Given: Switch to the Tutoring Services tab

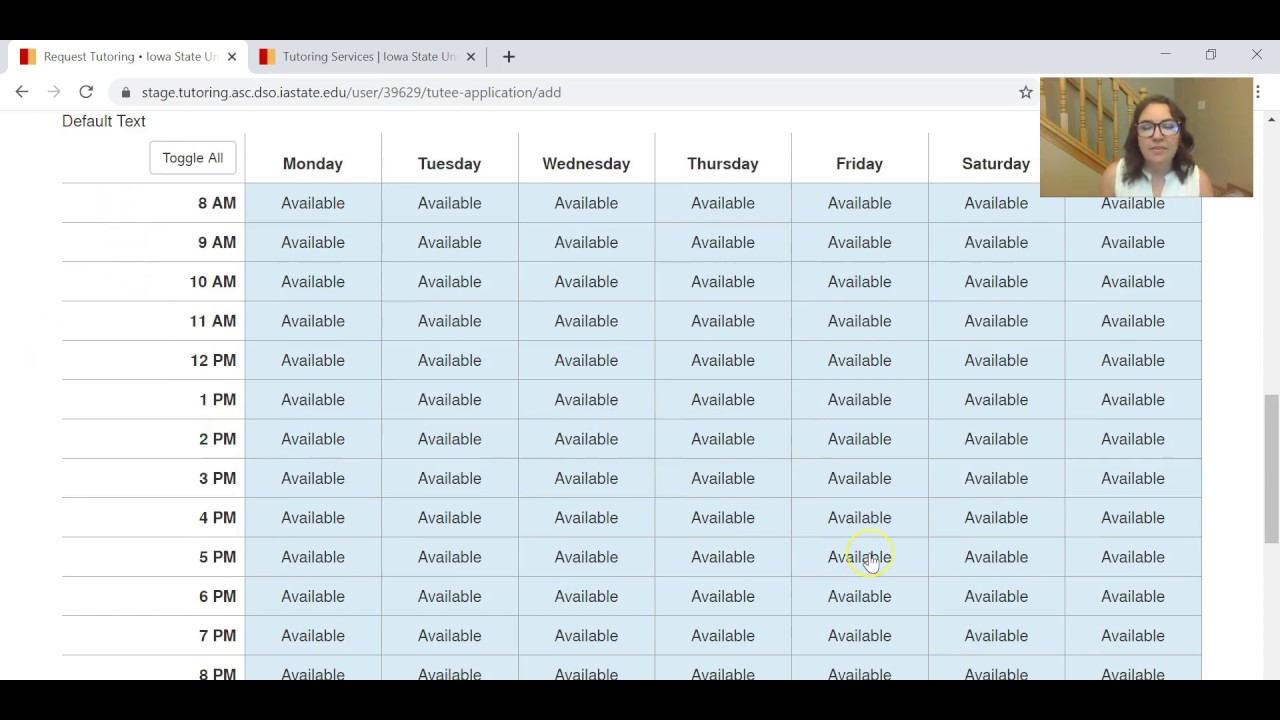Looking at the screenshot, I should point(366,57).
